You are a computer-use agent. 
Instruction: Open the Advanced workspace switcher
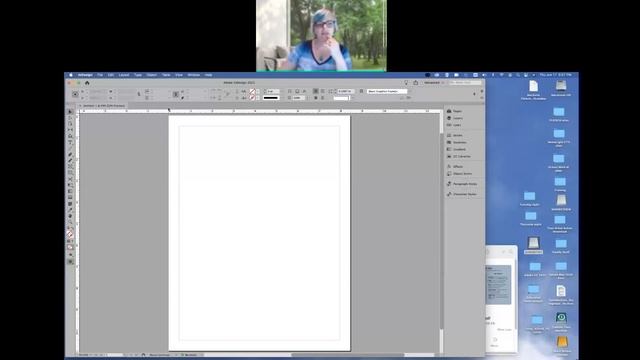433,82
